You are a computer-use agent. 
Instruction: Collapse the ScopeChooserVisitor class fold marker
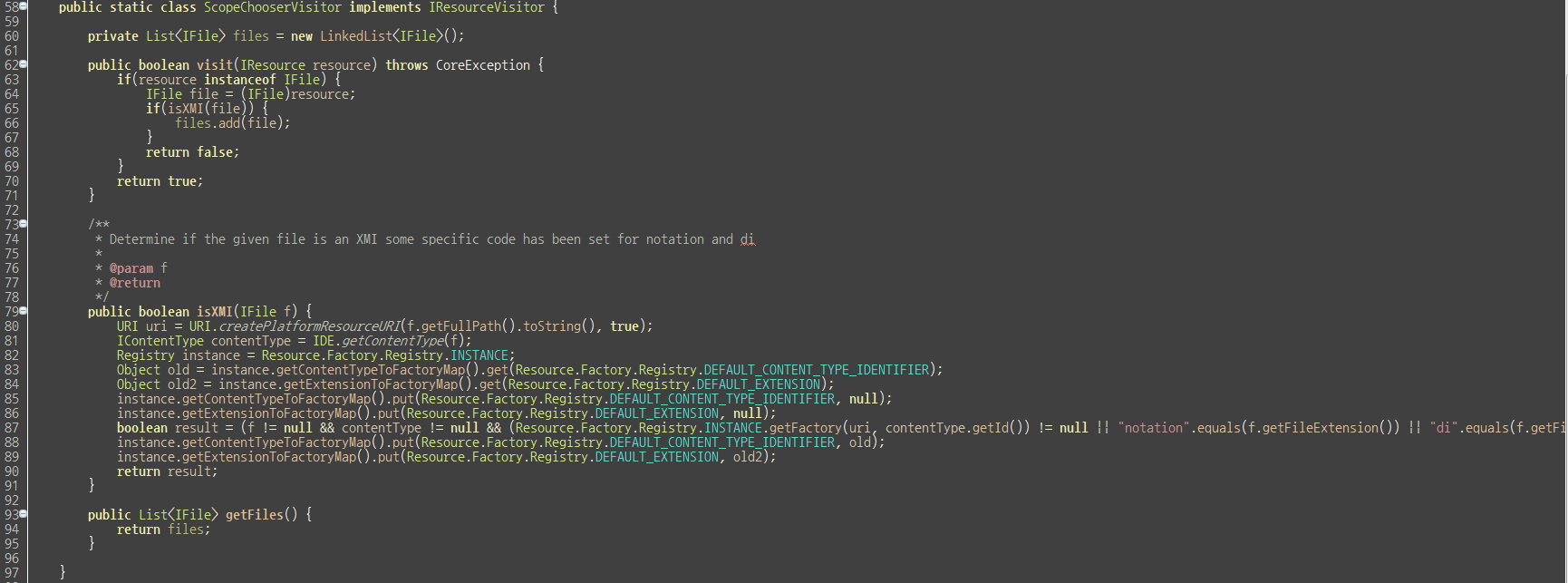24,6
